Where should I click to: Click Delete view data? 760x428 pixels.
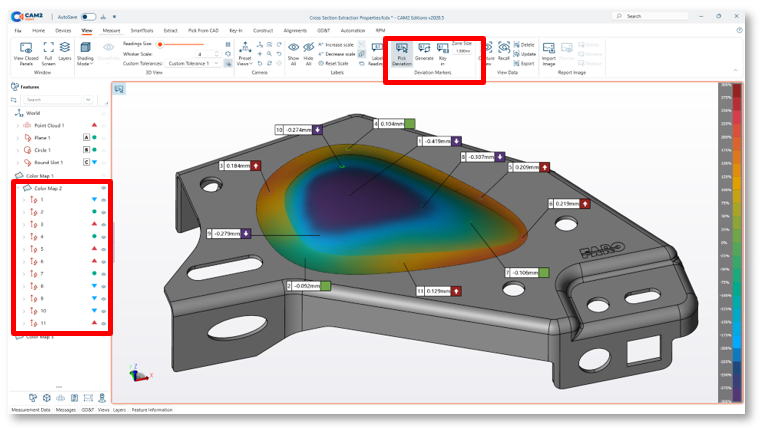tap(524, 45)
